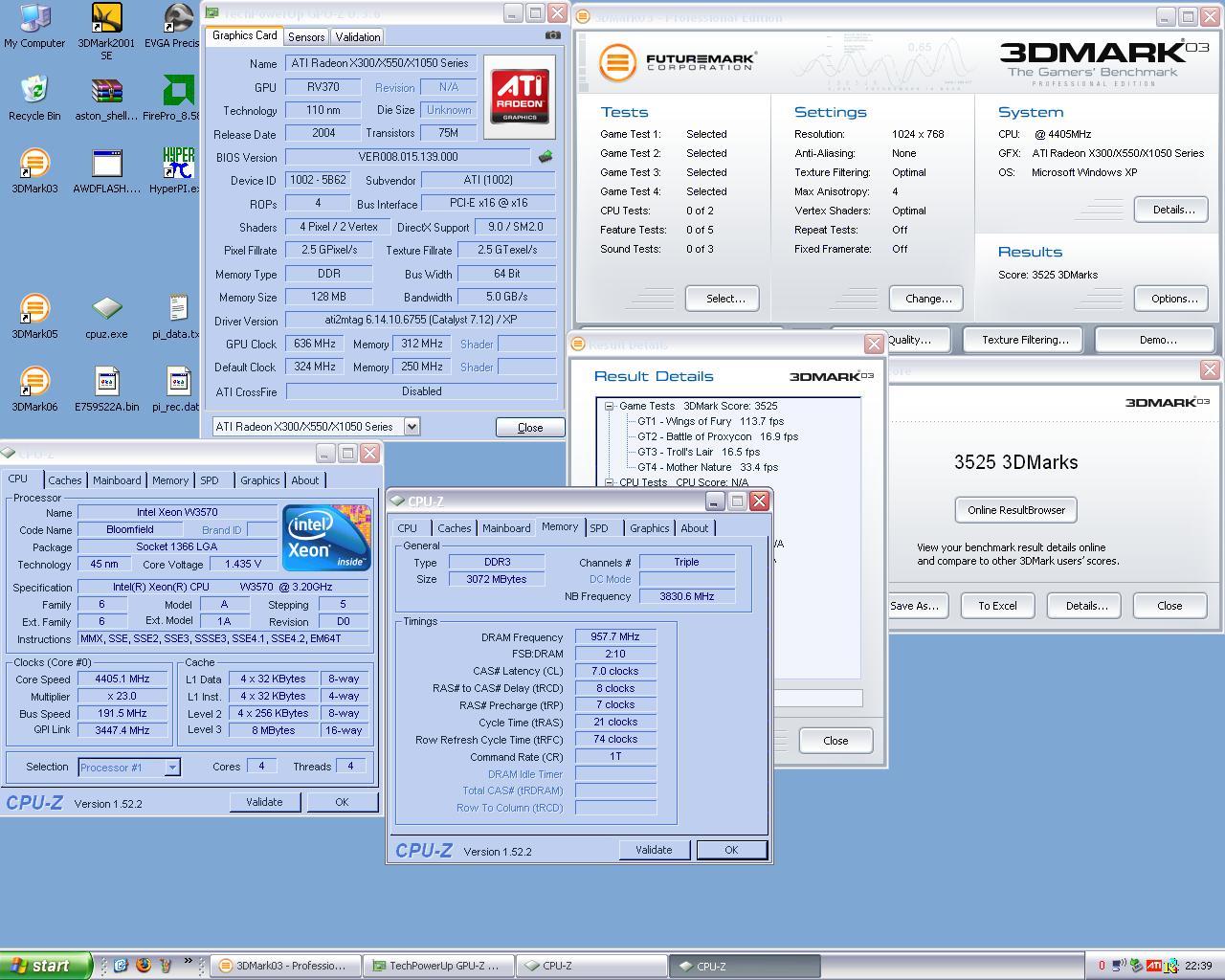The image size is (1225, 980).
Task: Switch to Validation tab in GPU-Z
Action: 358,36
